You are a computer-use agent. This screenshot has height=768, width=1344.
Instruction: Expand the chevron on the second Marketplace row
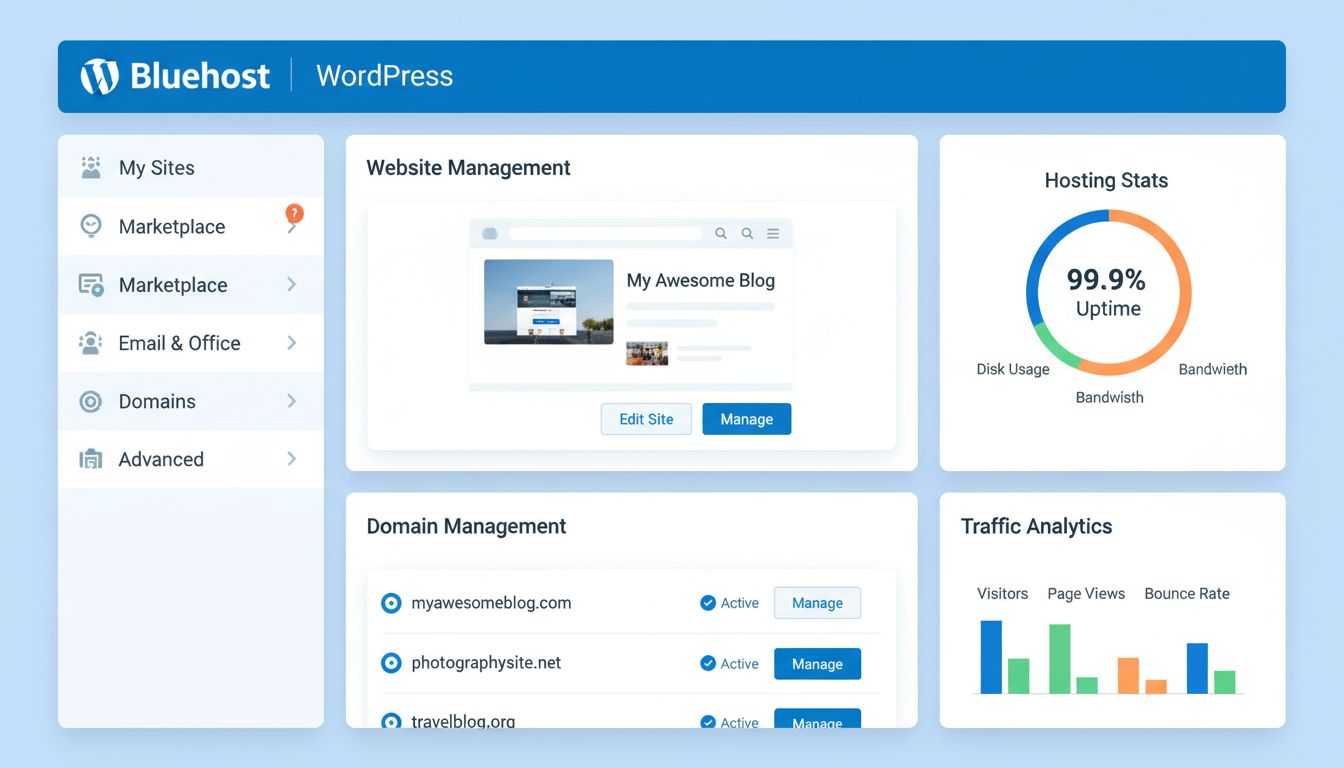[x=292, y=285]
